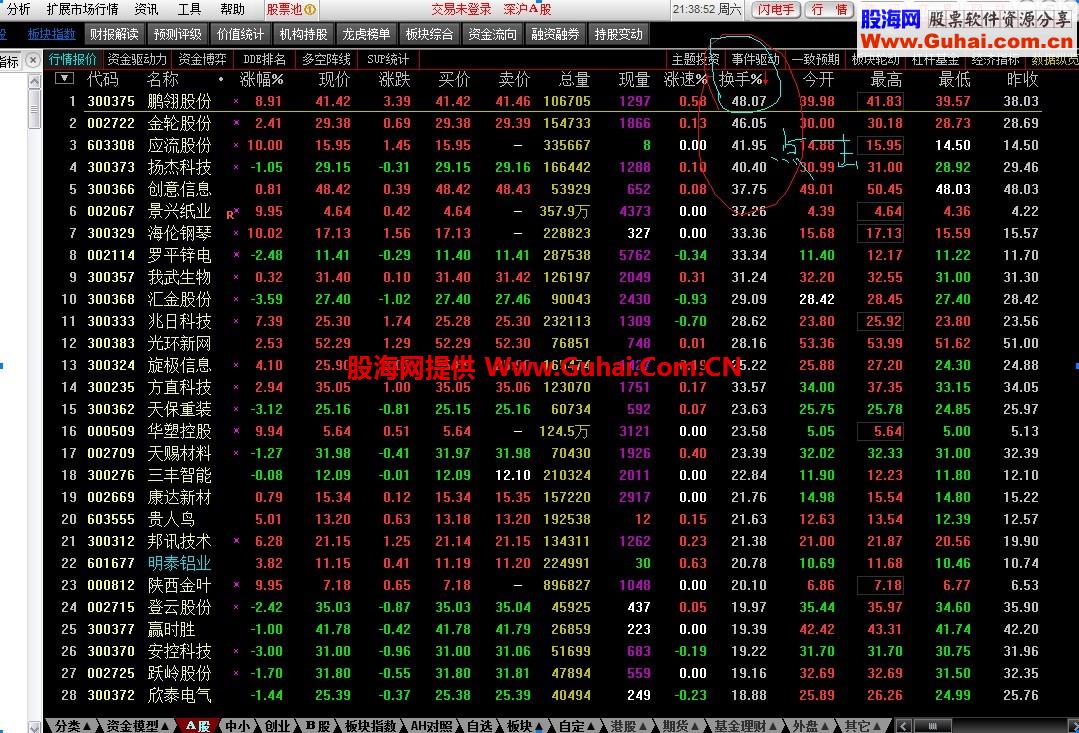1079x733 pixels.
Task: Select stock code 300329 海伦钢琴
Action: 543,233
